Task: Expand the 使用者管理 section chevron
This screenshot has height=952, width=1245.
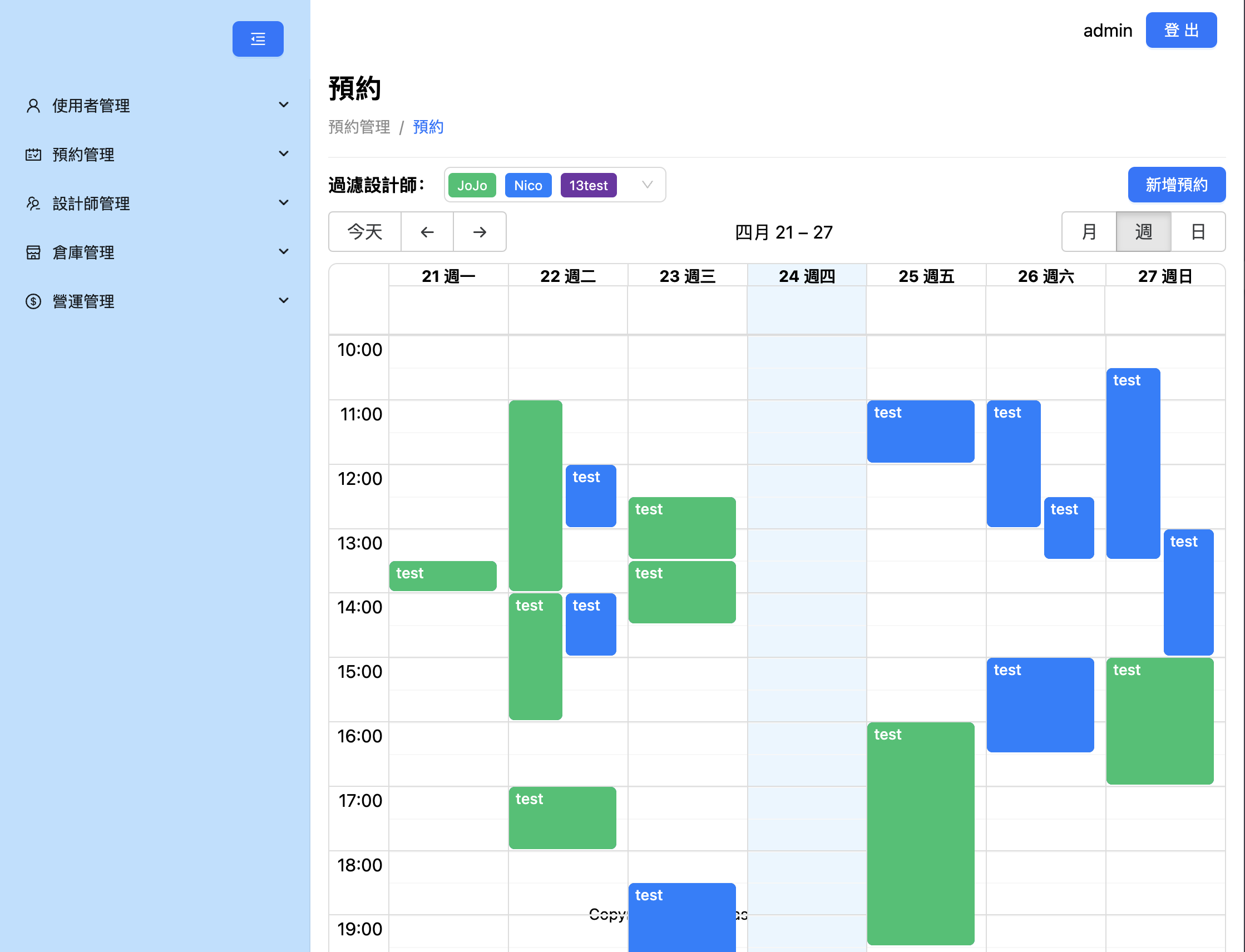Action: (284, 105)
